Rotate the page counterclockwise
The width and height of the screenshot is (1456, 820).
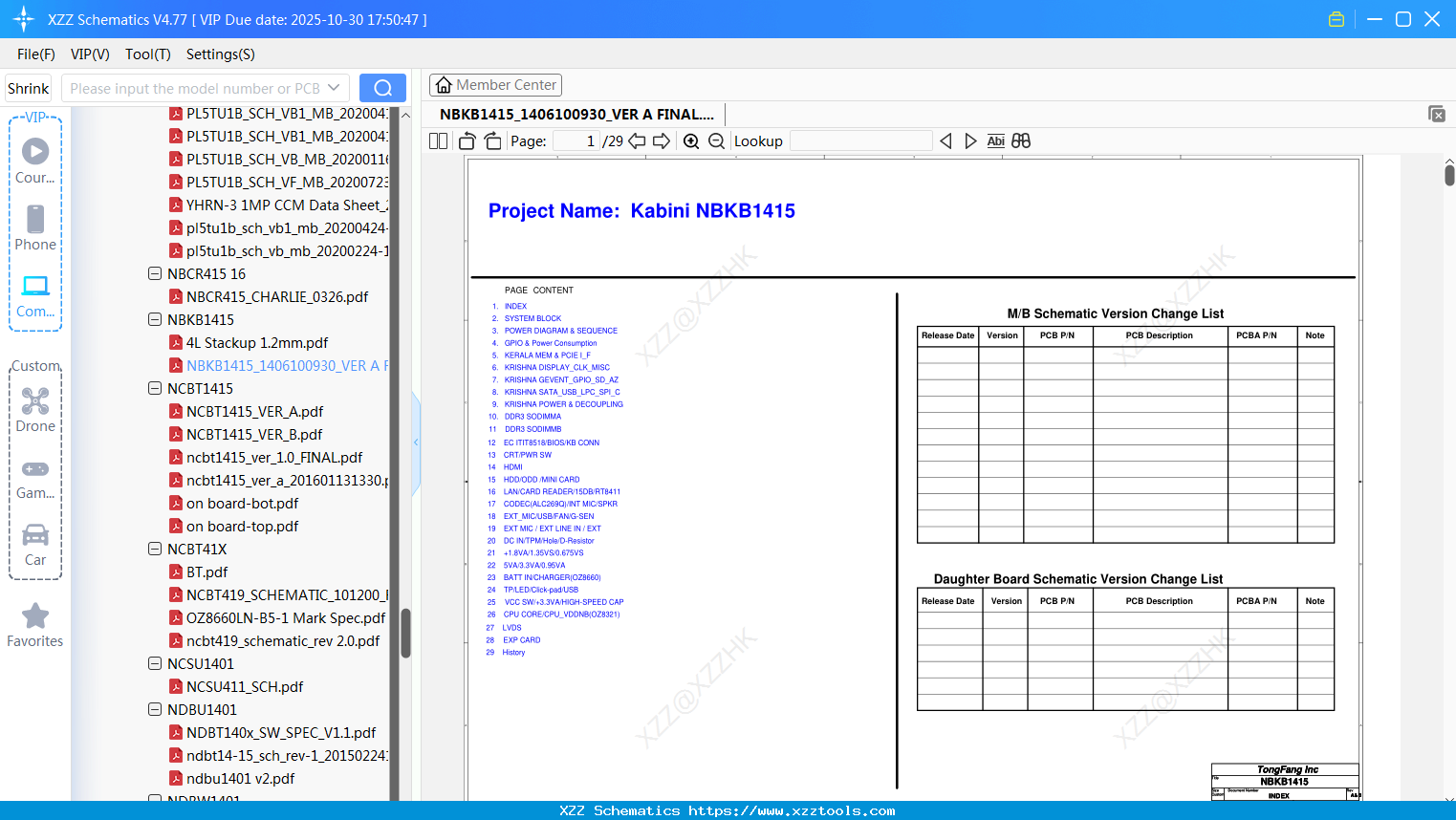click(467, 141)
